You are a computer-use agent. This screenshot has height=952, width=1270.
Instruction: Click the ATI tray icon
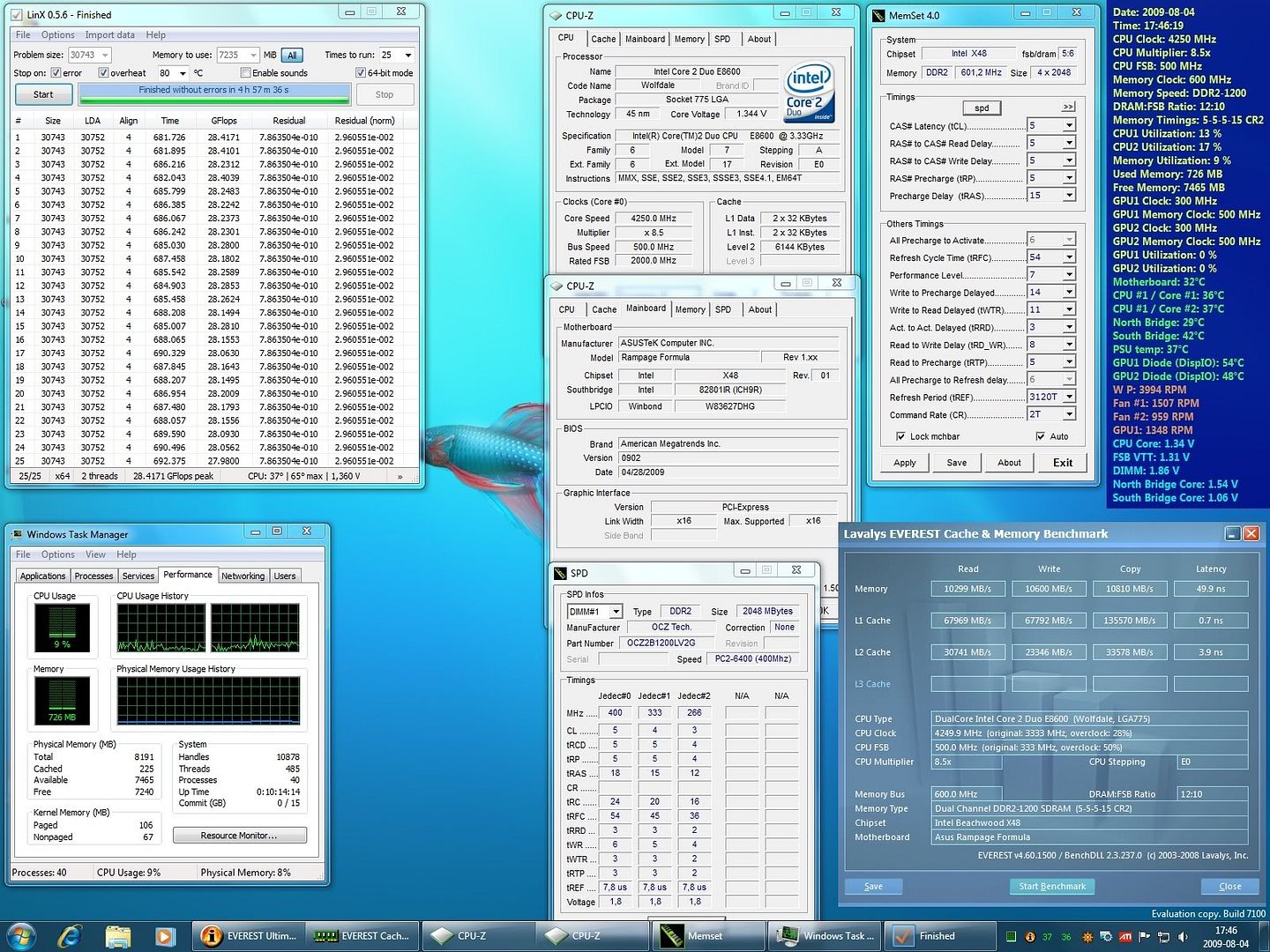pos(1125,936)
